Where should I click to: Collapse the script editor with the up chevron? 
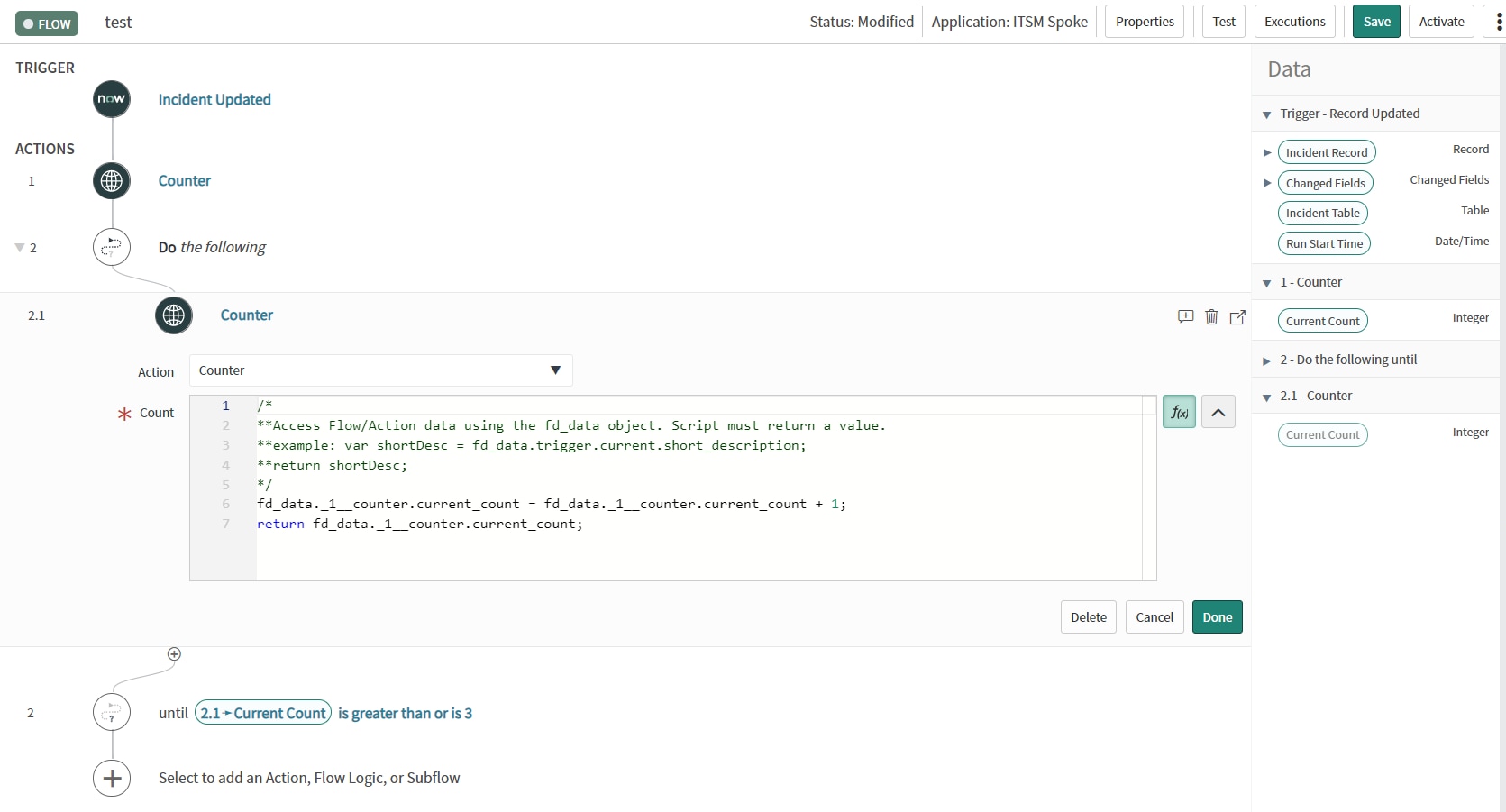point(1218,412)
